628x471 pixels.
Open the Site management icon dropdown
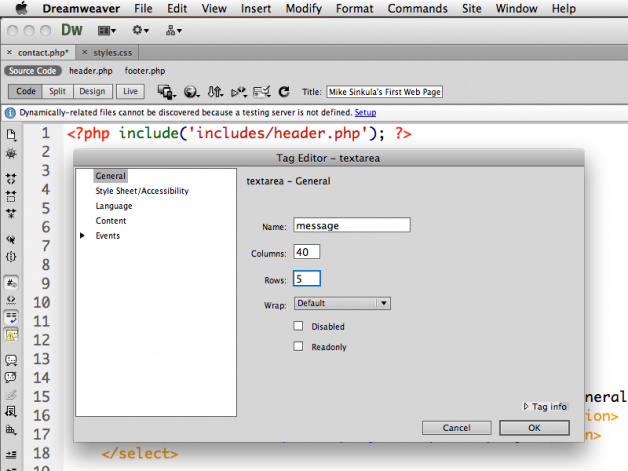coord(173,30)
